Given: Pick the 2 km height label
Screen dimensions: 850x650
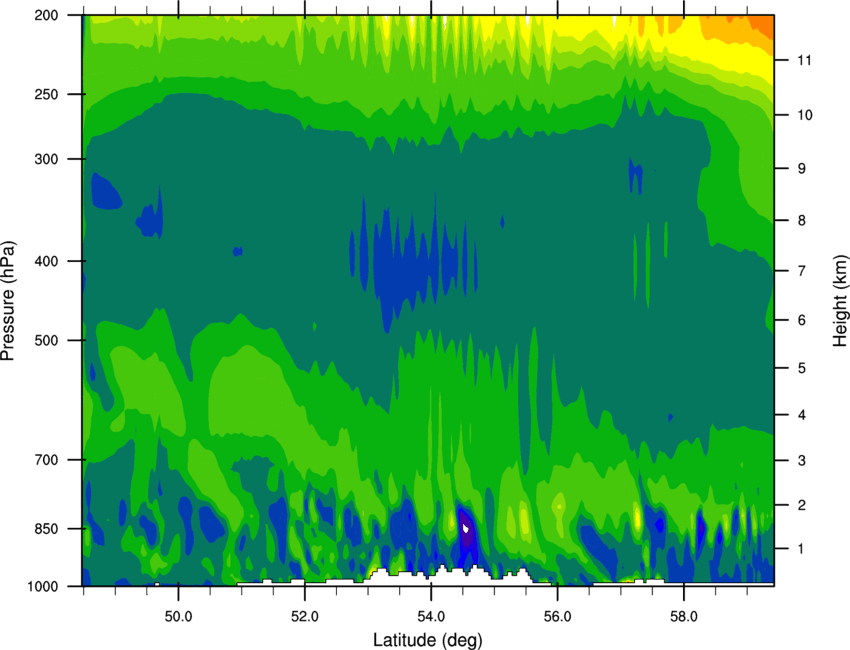Looking at the screenshot, I should point(801,505).
